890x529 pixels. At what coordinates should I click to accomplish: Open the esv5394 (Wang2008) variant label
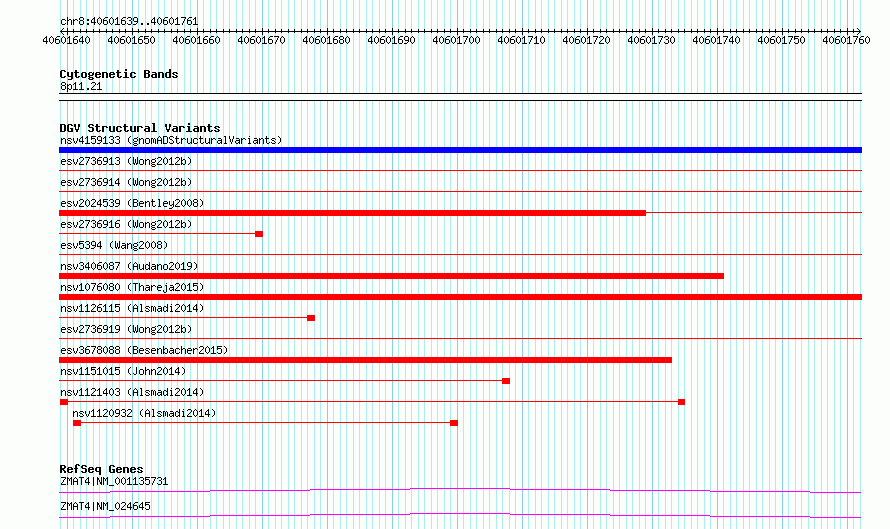[114, 245]
